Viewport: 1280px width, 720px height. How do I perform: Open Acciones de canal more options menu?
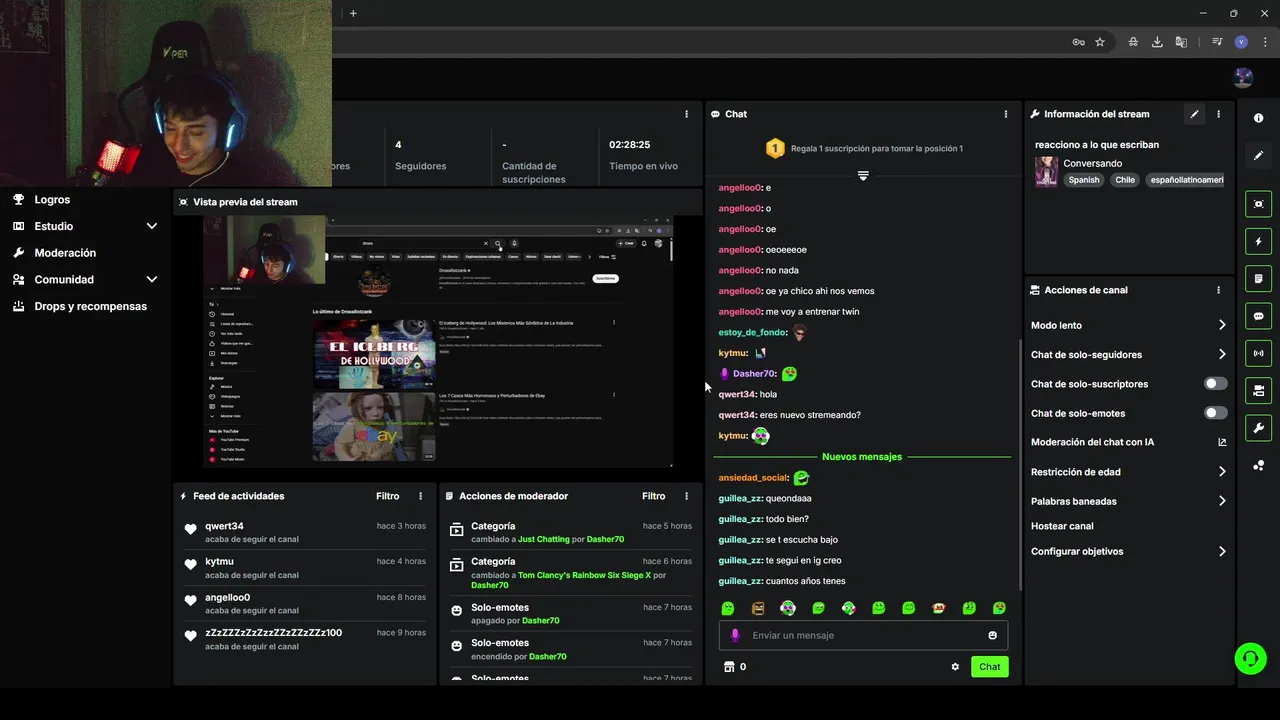(1218, 290)
